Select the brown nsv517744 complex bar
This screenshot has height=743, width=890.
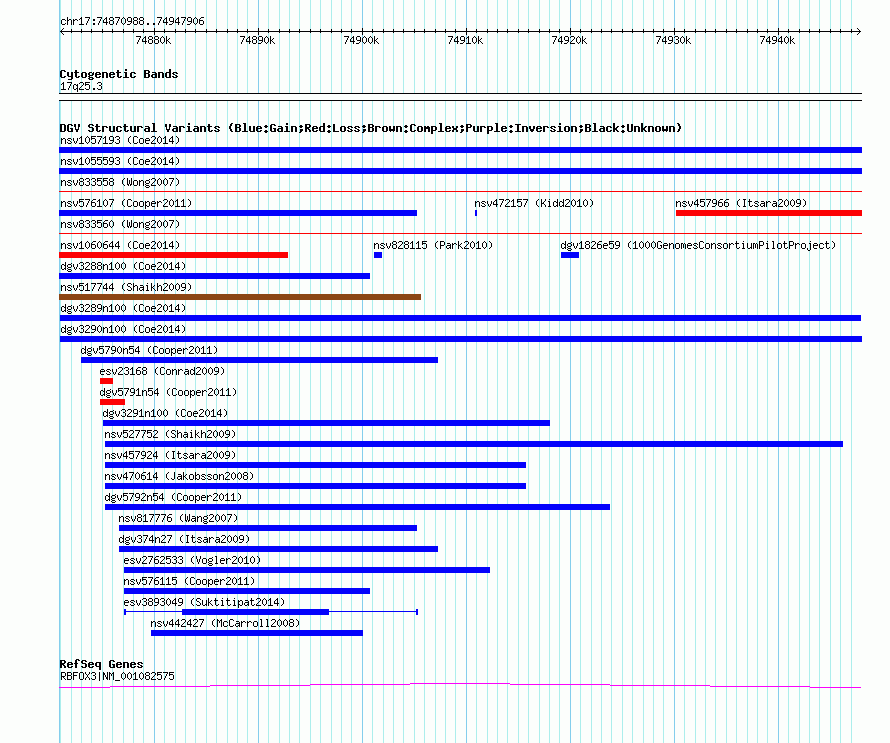click(240, 297)
